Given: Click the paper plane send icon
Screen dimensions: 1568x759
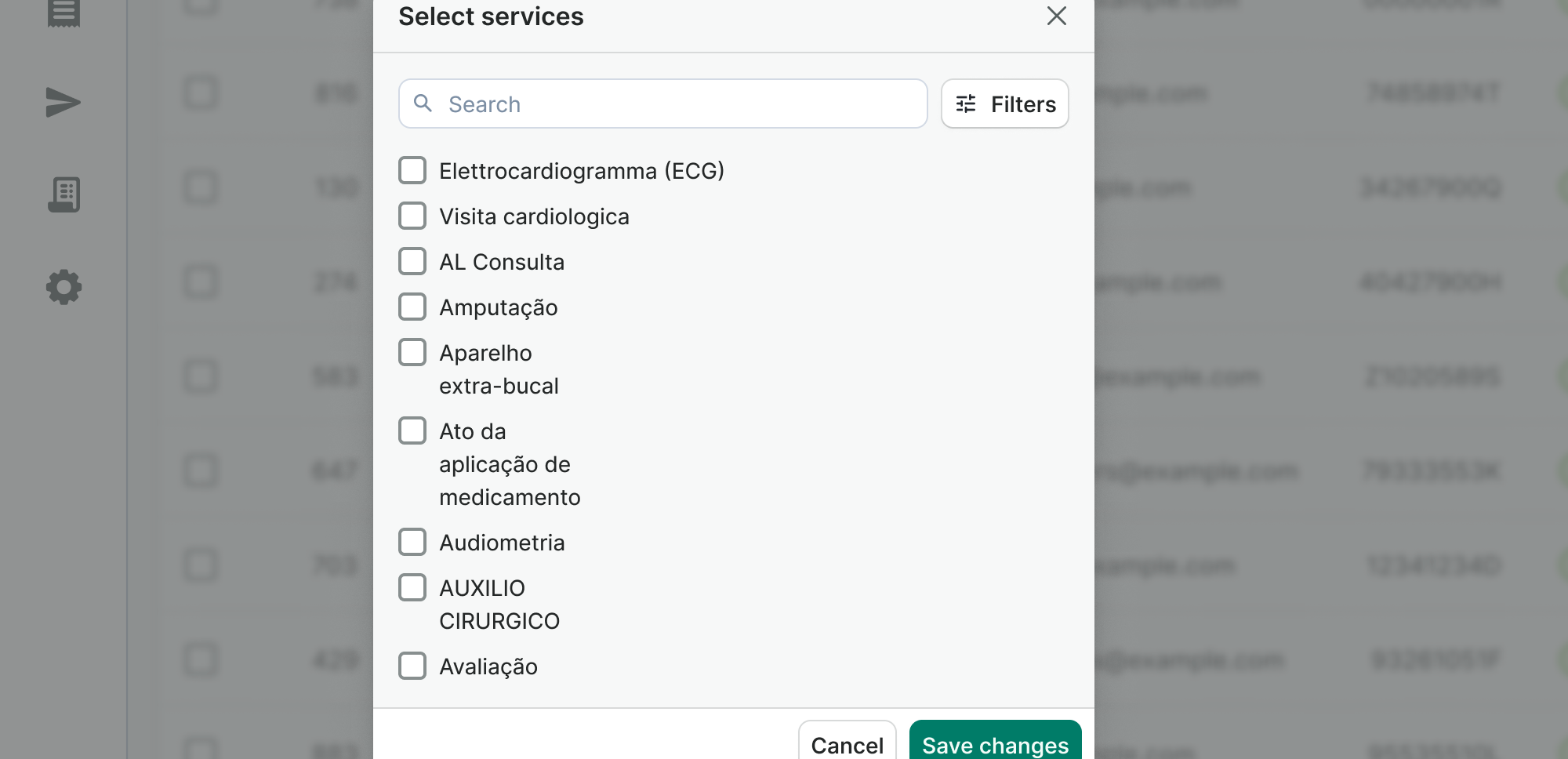Looking at the screenshot, I should click(64, 103).
